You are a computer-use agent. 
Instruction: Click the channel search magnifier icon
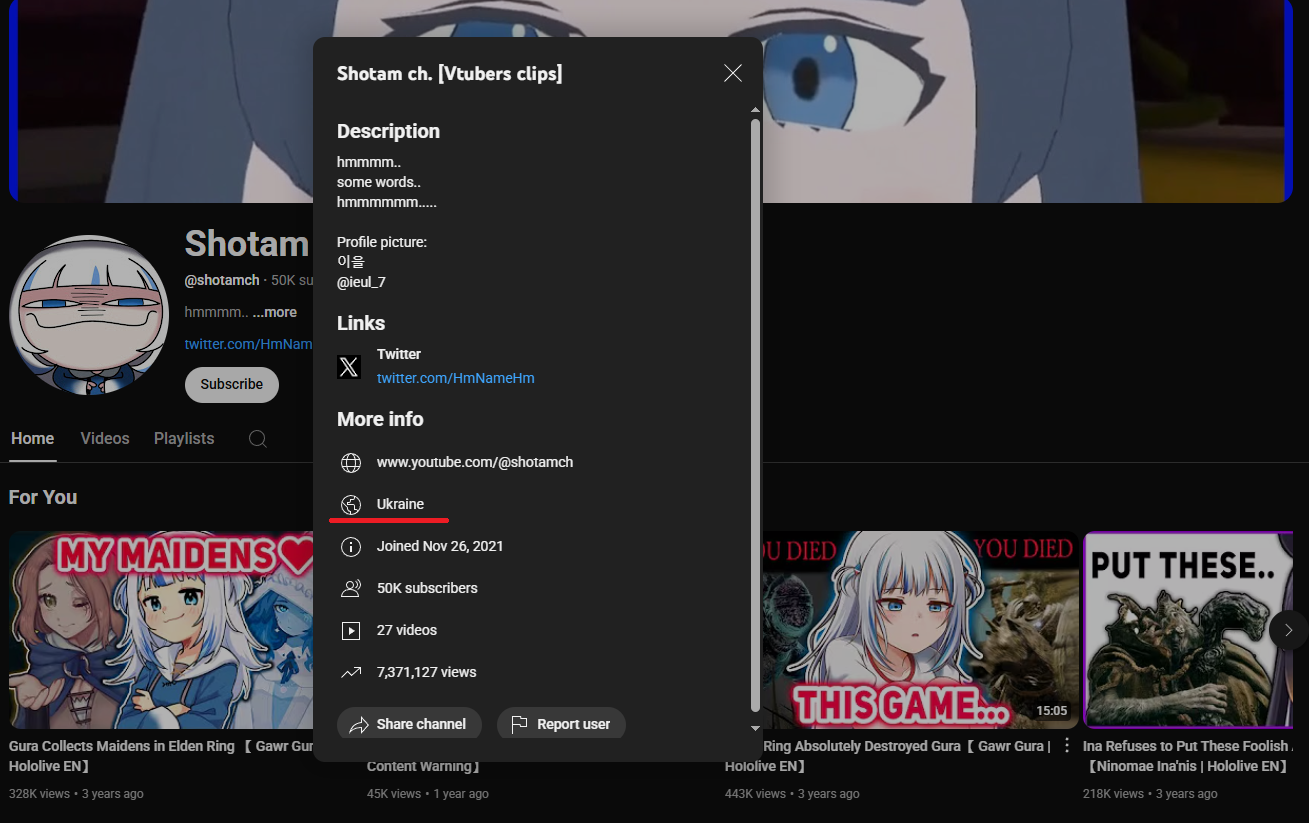tap(258, 439)
